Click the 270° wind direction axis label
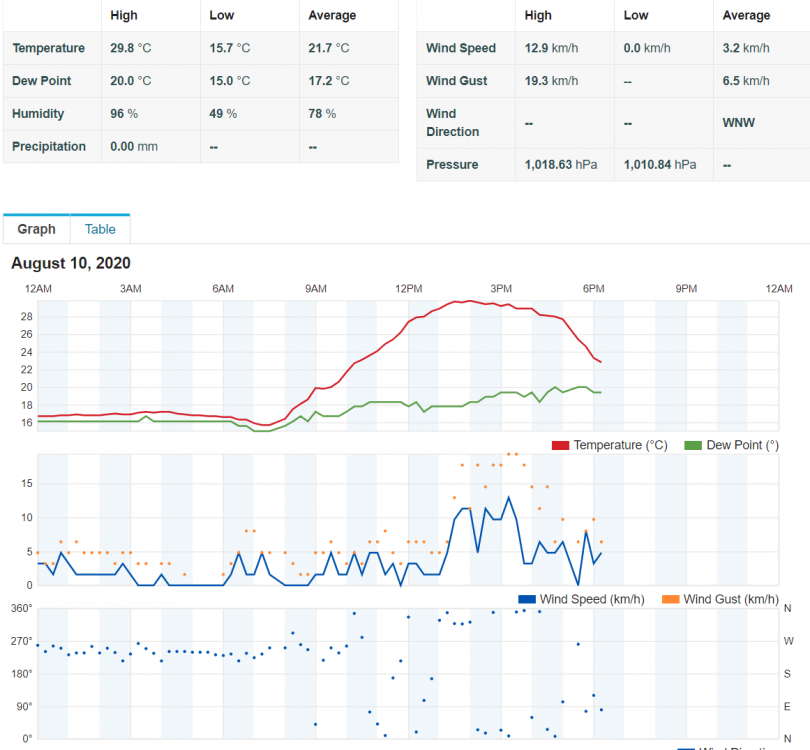This screenshot has height=750, width=810. pyautogui.click(x=20, y=641)
